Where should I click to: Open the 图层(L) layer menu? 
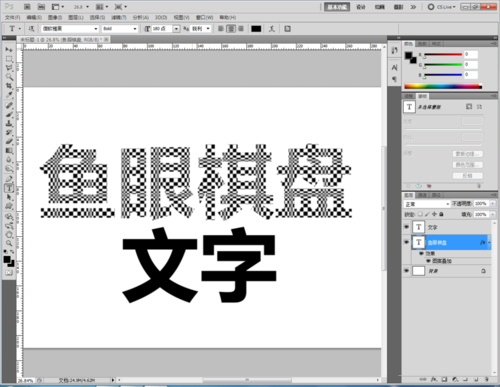point(76,17)
